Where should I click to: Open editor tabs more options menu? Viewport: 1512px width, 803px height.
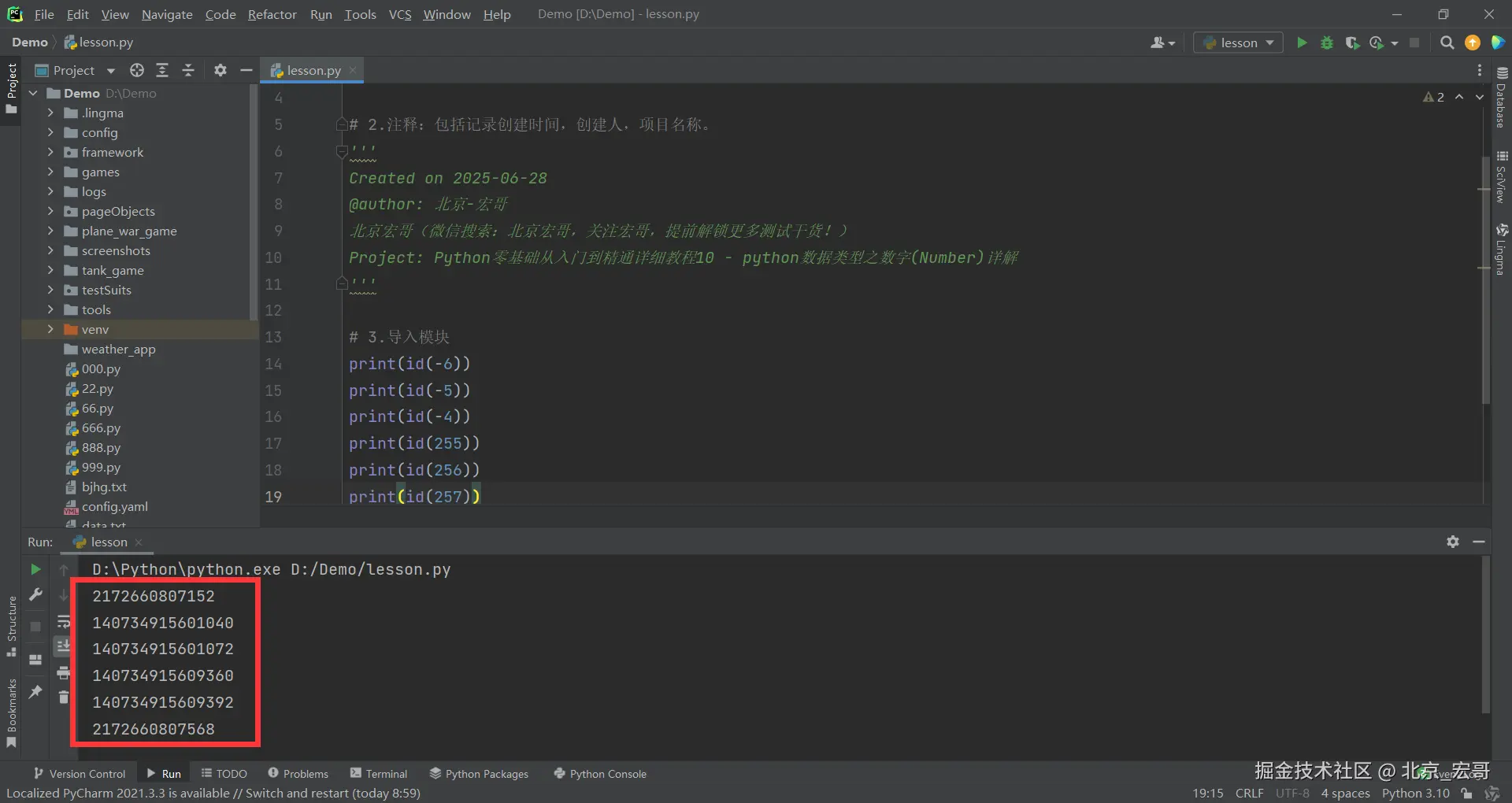pyautogui.click(x=1480, y=70)
